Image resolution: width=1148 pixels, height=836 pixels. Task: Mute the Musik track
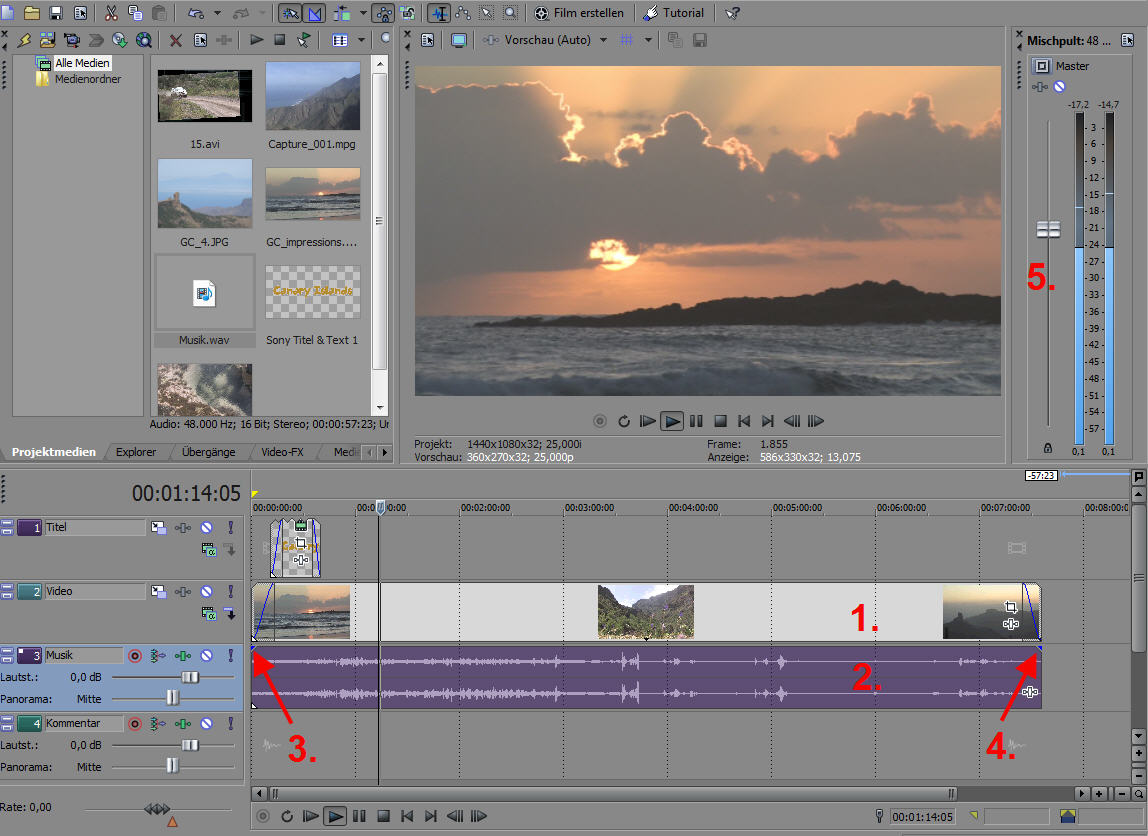207,656
